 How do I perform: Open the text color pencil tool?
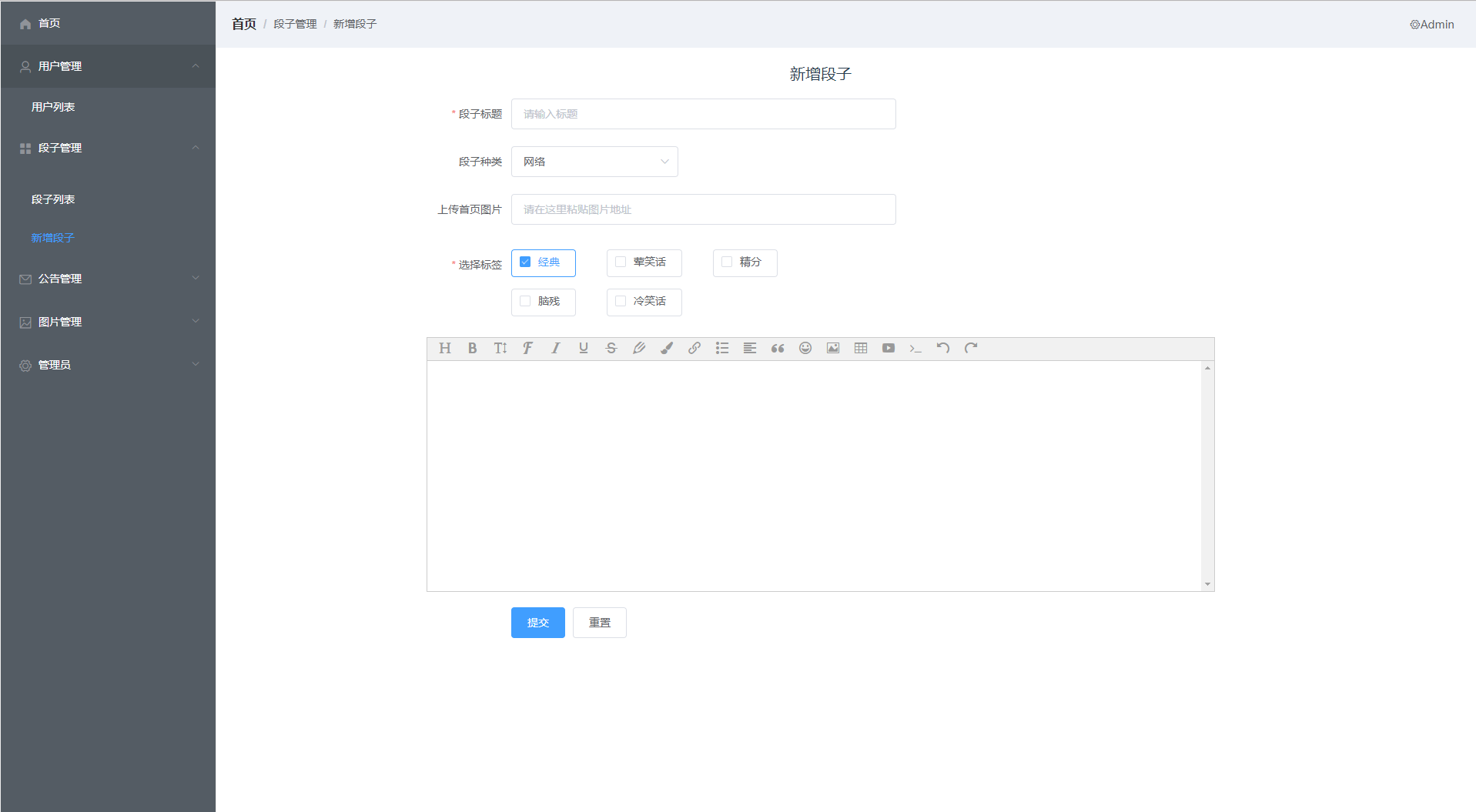pos(639,348)
